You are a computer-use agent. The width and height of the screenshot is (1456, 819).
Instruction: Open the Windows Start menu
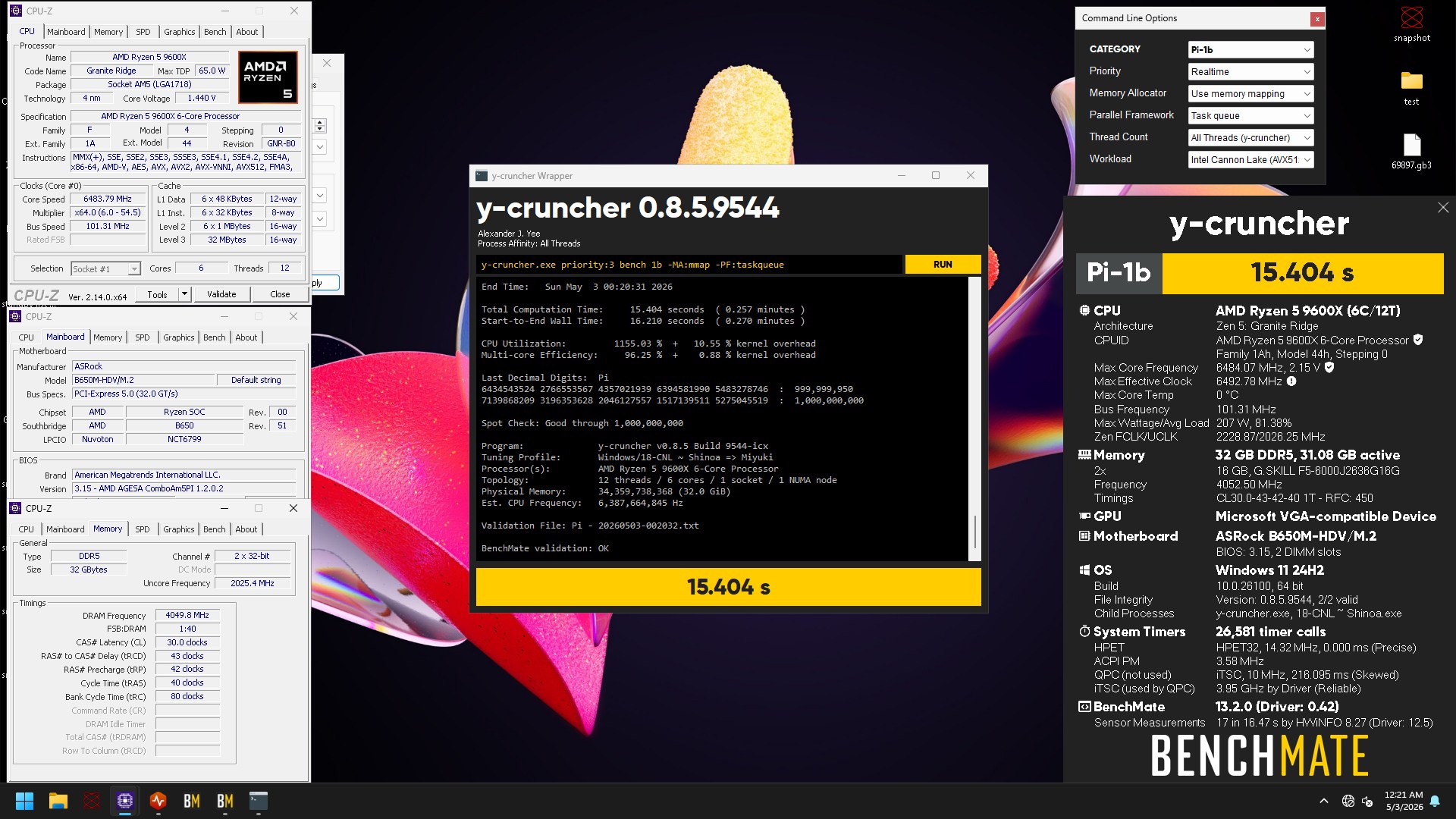pyautogui.click(x=24, y=801)
